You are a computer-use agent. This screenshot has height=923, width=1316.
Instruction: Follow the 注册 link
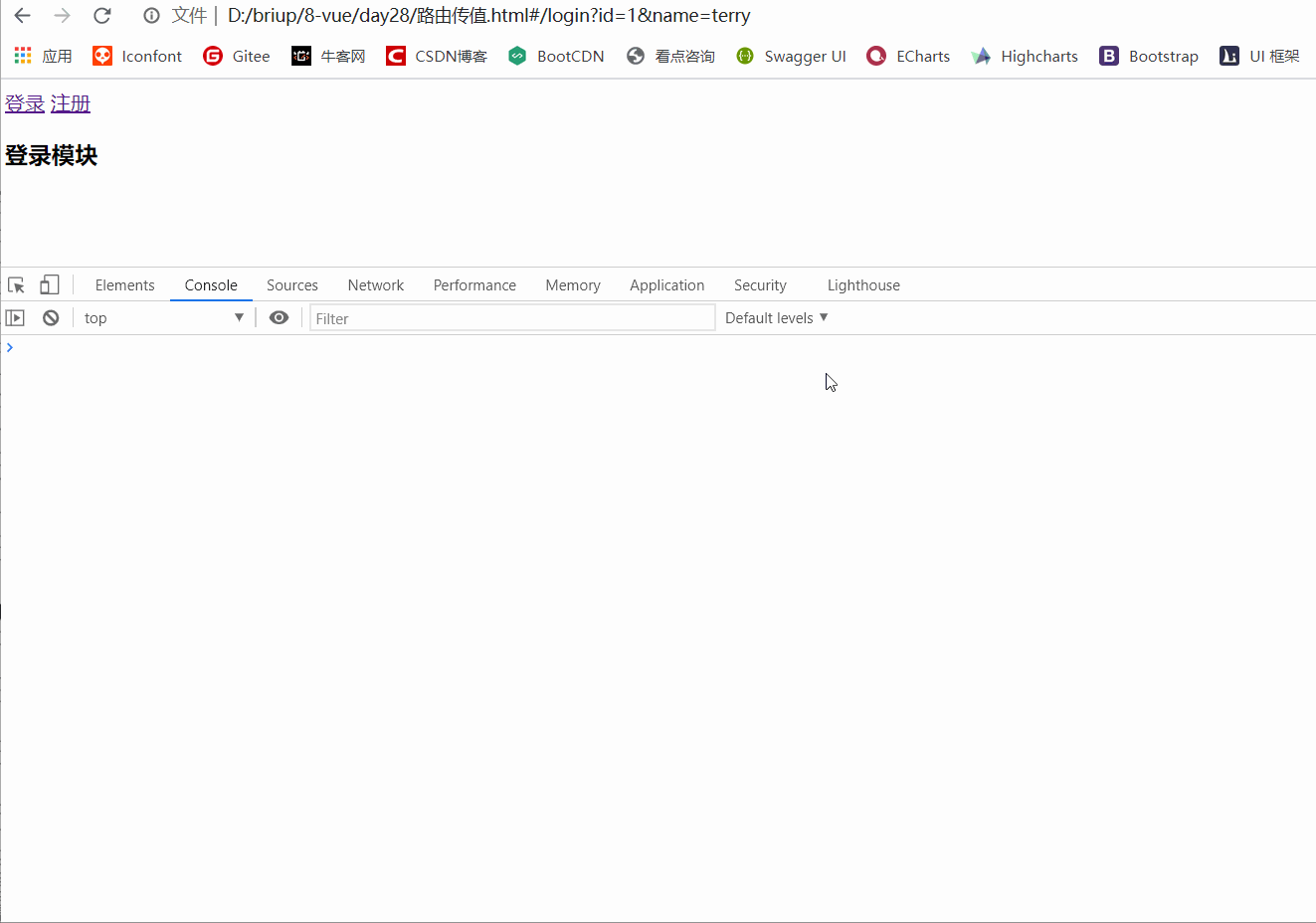pos(71,103)
